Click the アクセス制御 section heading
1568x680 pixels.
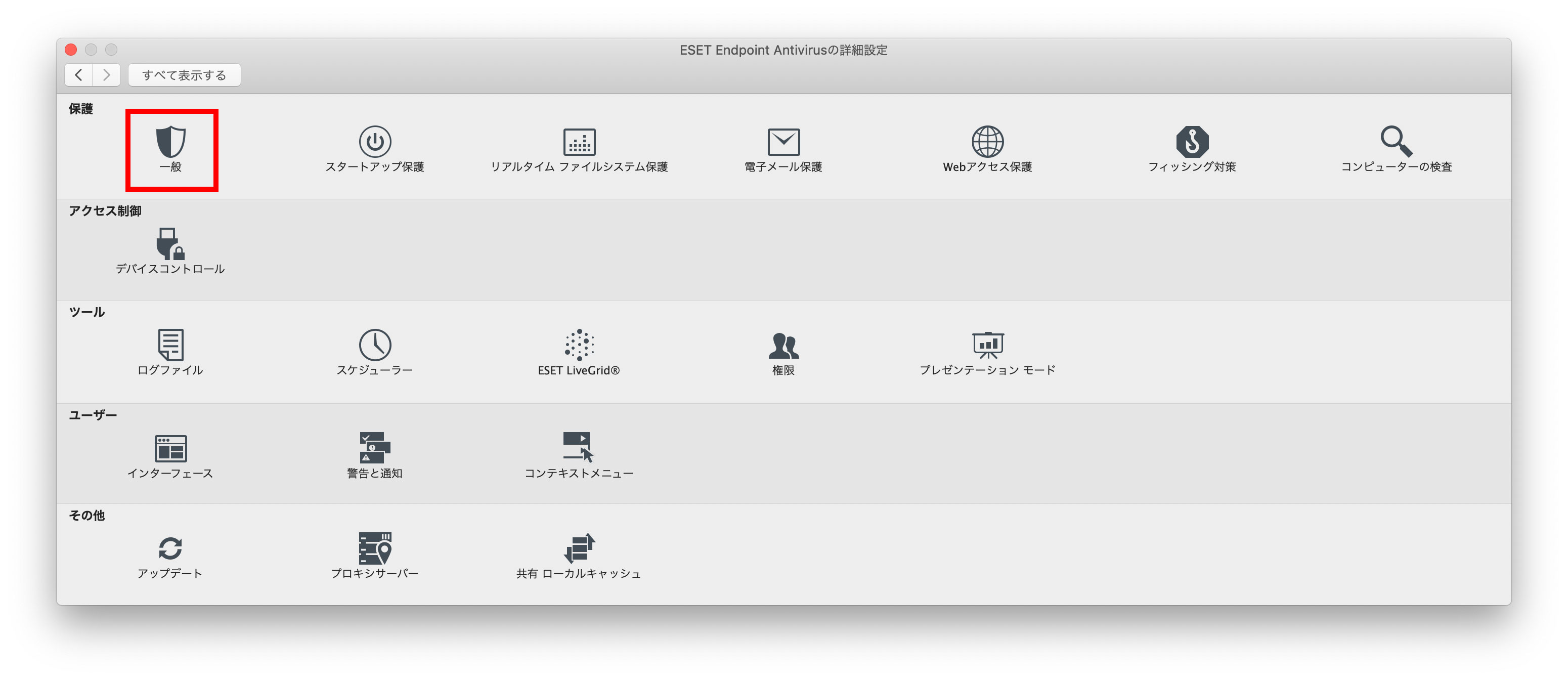[105, 210]
